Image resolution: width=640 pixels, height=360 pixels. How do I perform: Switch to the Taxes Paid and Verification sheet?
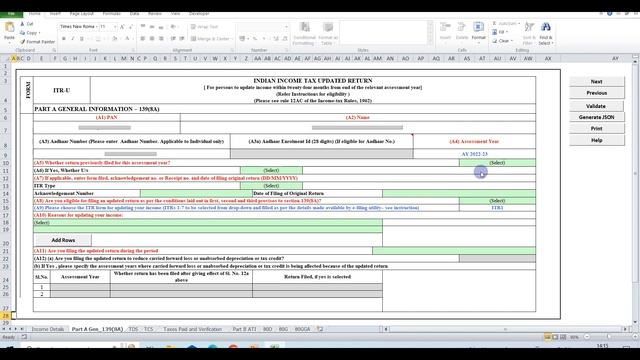point(192,329)
